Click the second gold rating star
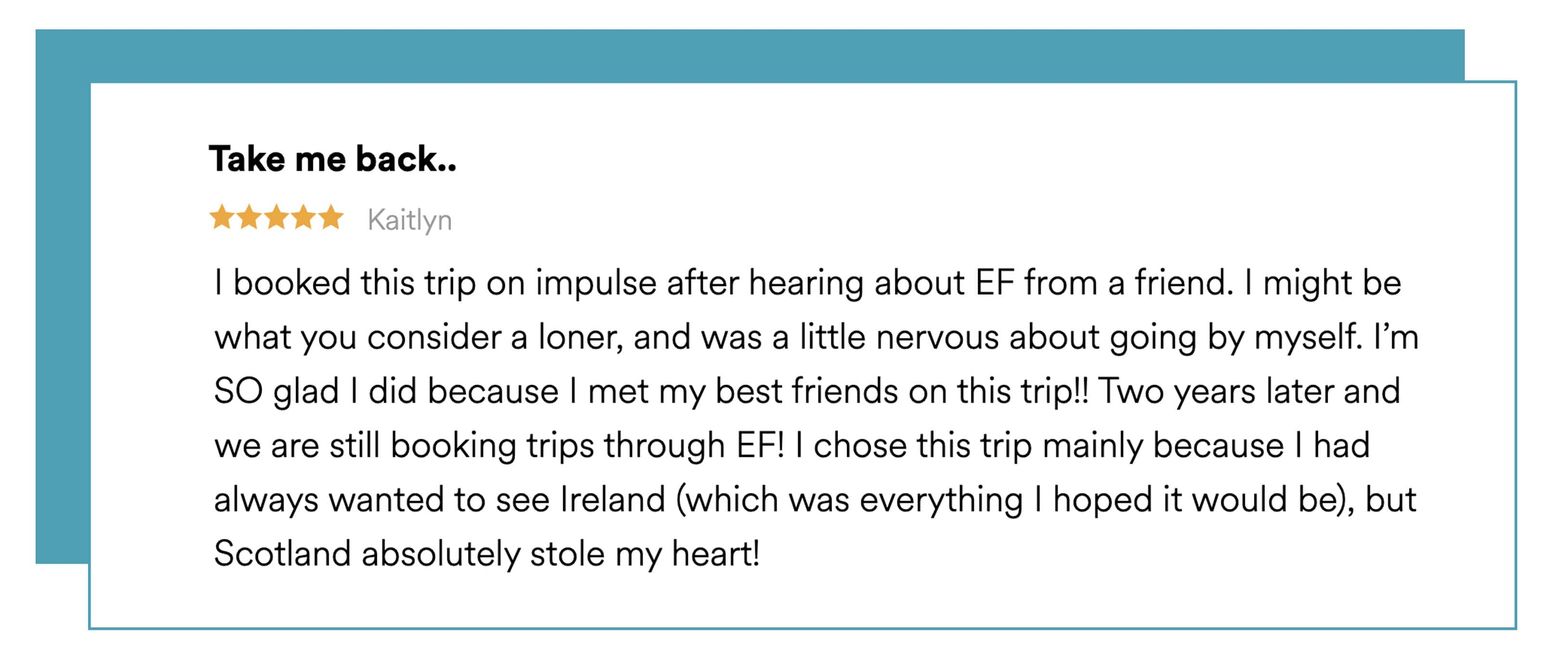The image size is (1550, 663). click(249, 217)
